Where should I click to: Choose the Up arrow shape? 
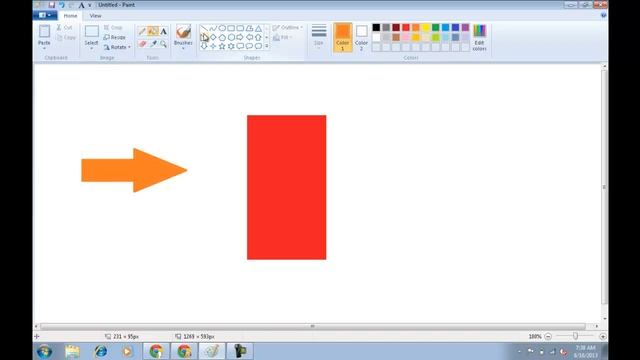(258, 37)
